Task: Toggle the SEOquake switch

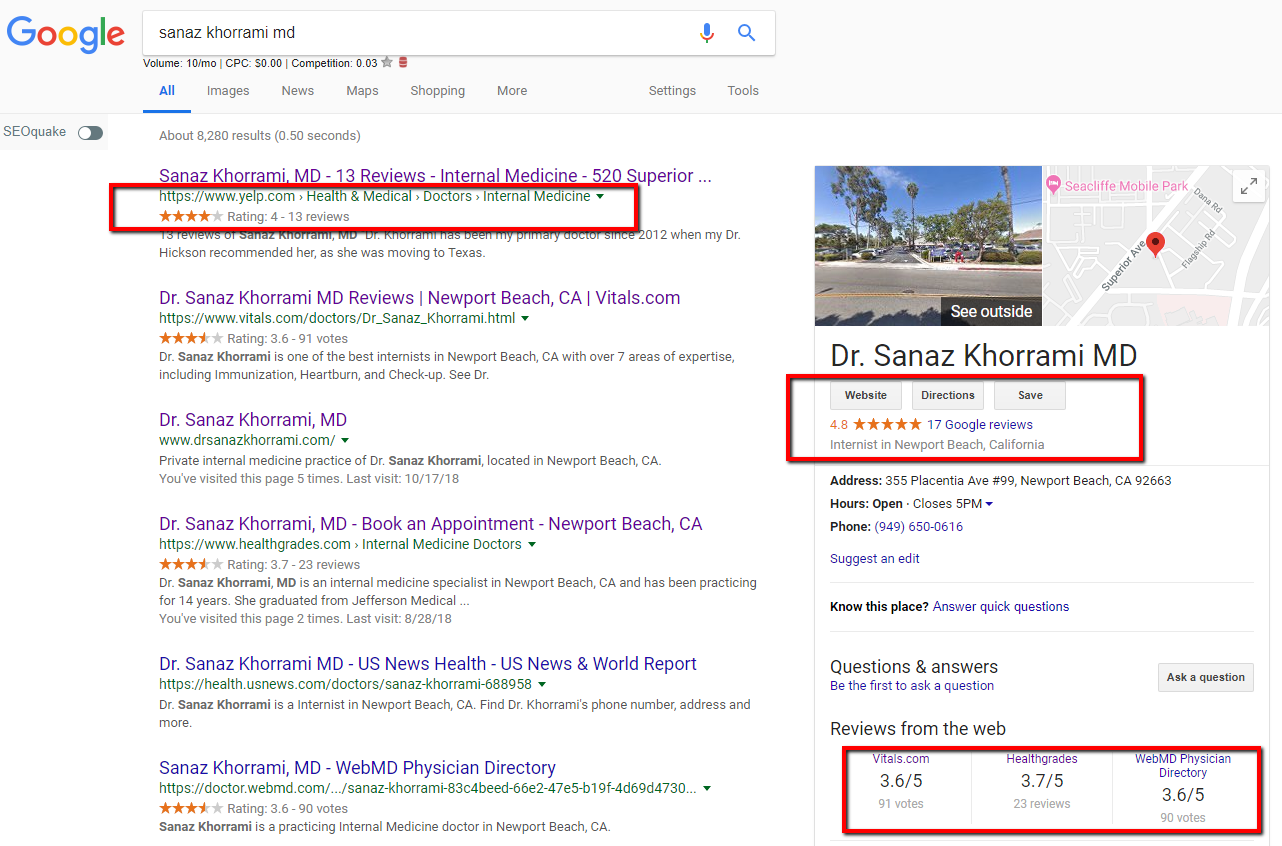Action: pyautogui.click(x=90, y=132)
